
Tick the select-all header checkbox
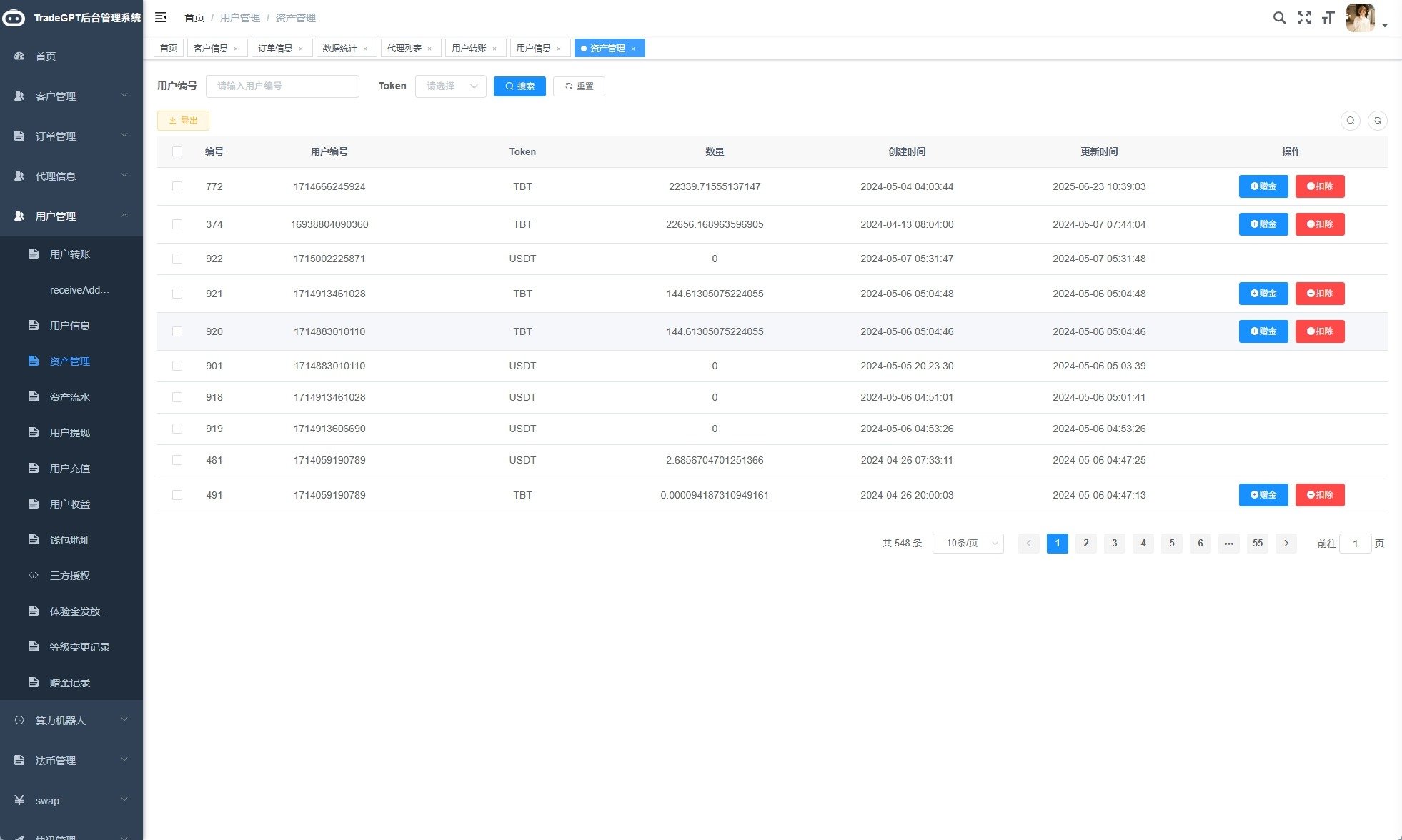click(x=177, y=151)
